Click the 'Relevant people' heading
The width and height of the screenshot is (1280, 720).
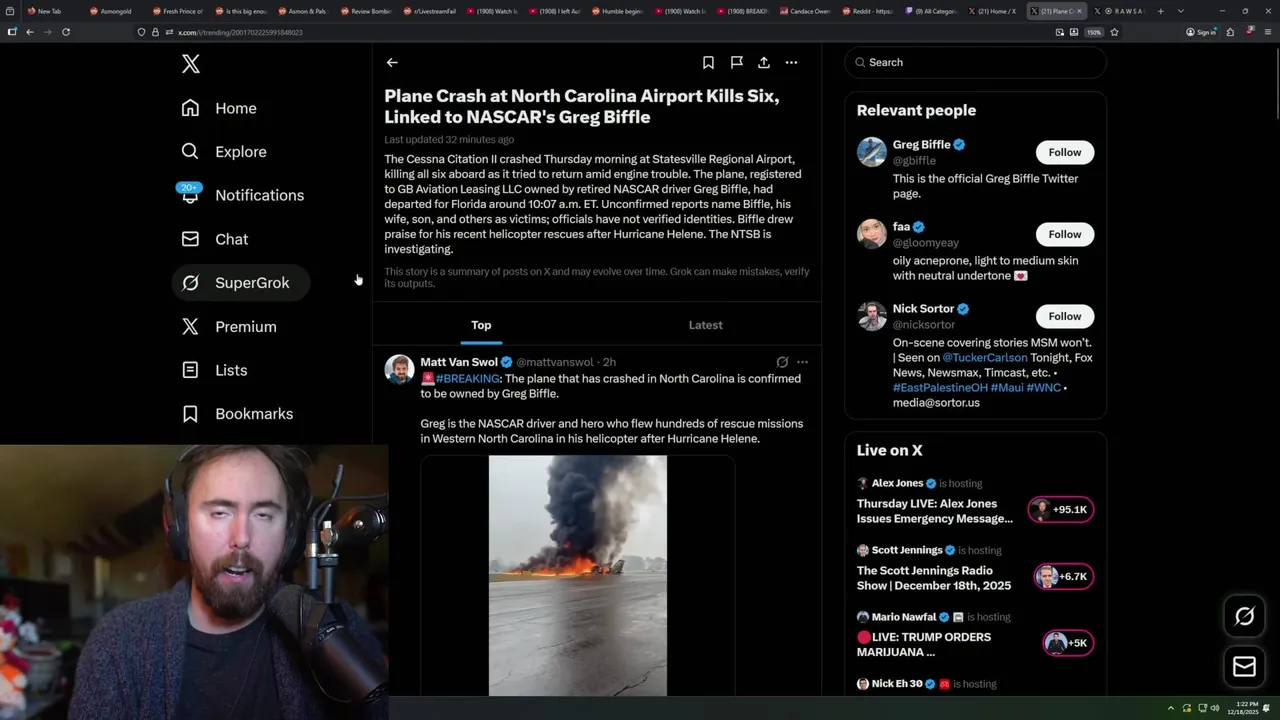(916, 110)
